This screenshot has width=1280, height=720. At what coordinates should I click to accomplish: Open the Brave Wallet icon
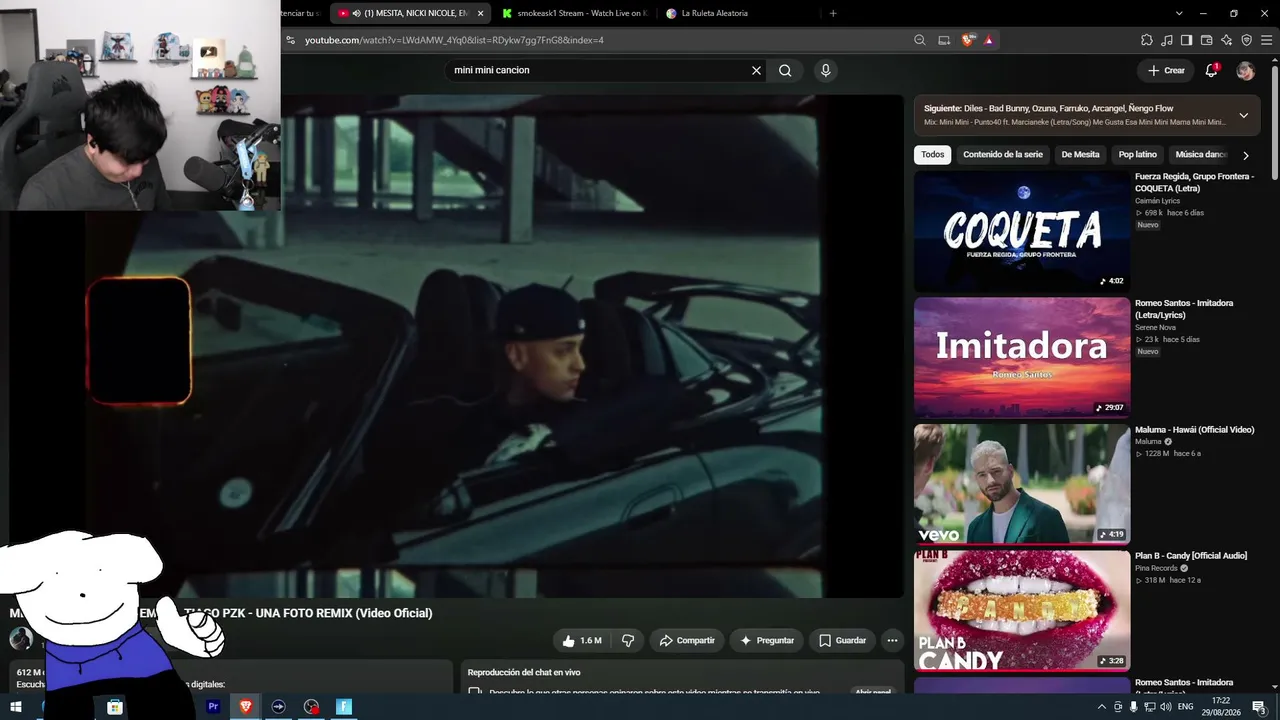[1206, 40]
